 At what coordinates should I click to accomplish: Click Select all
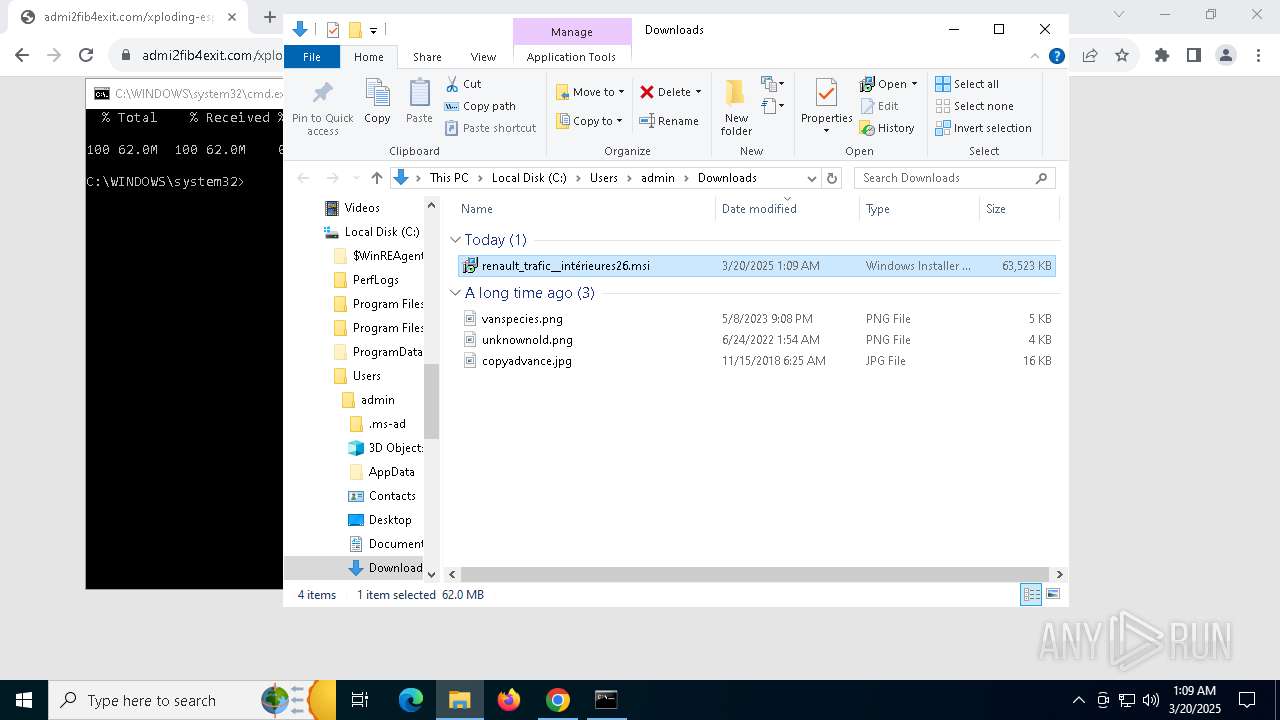pyautogui.click(x=967, y=84)
